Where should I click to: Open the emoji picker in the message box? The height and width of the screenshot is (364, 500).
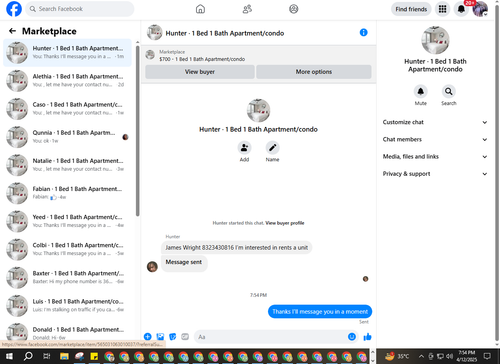tap(352, 337)
